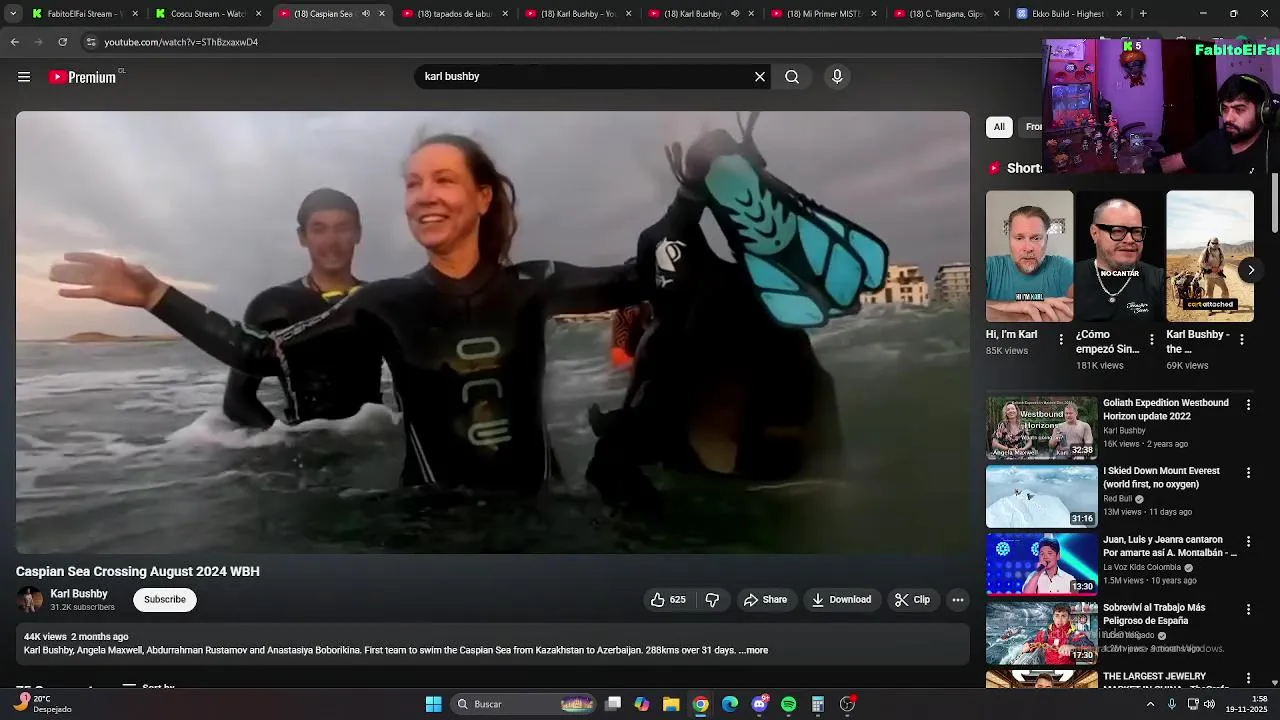Create a clip with the Clip button
Screen dimensions: 1280x720
[912, 600]
